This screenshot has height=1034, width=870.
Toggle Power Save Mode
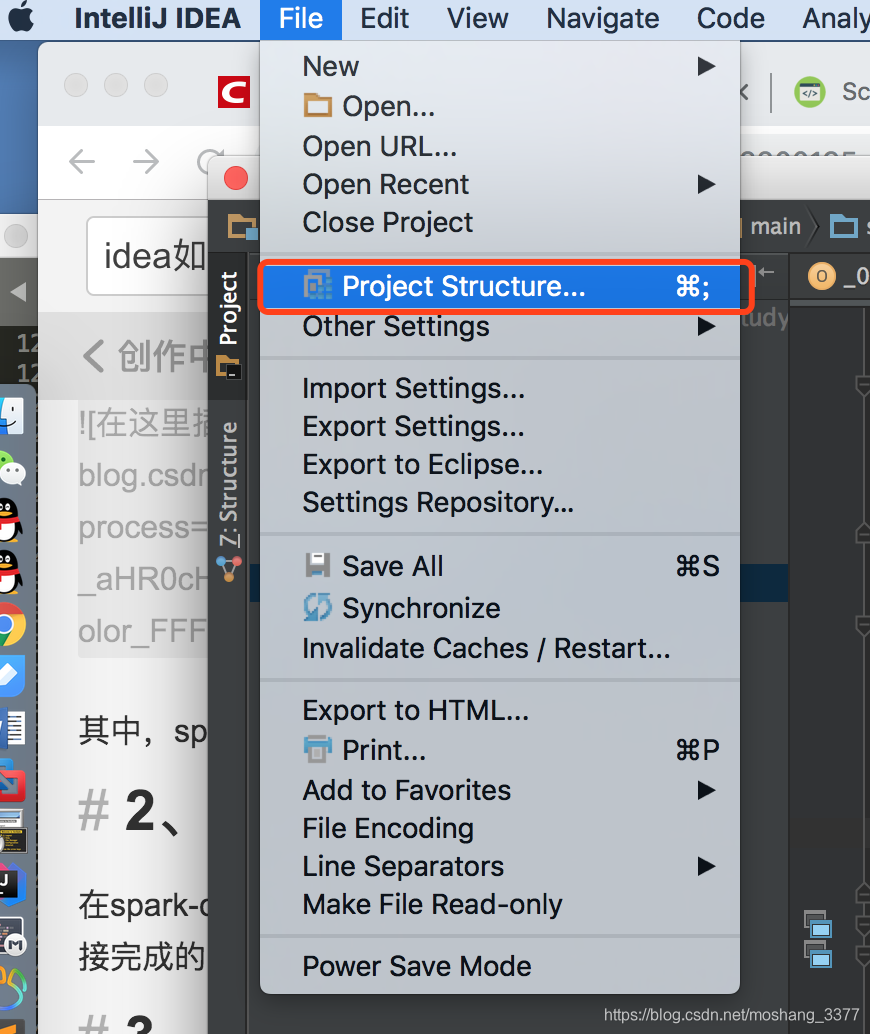[x=500, y=966]
